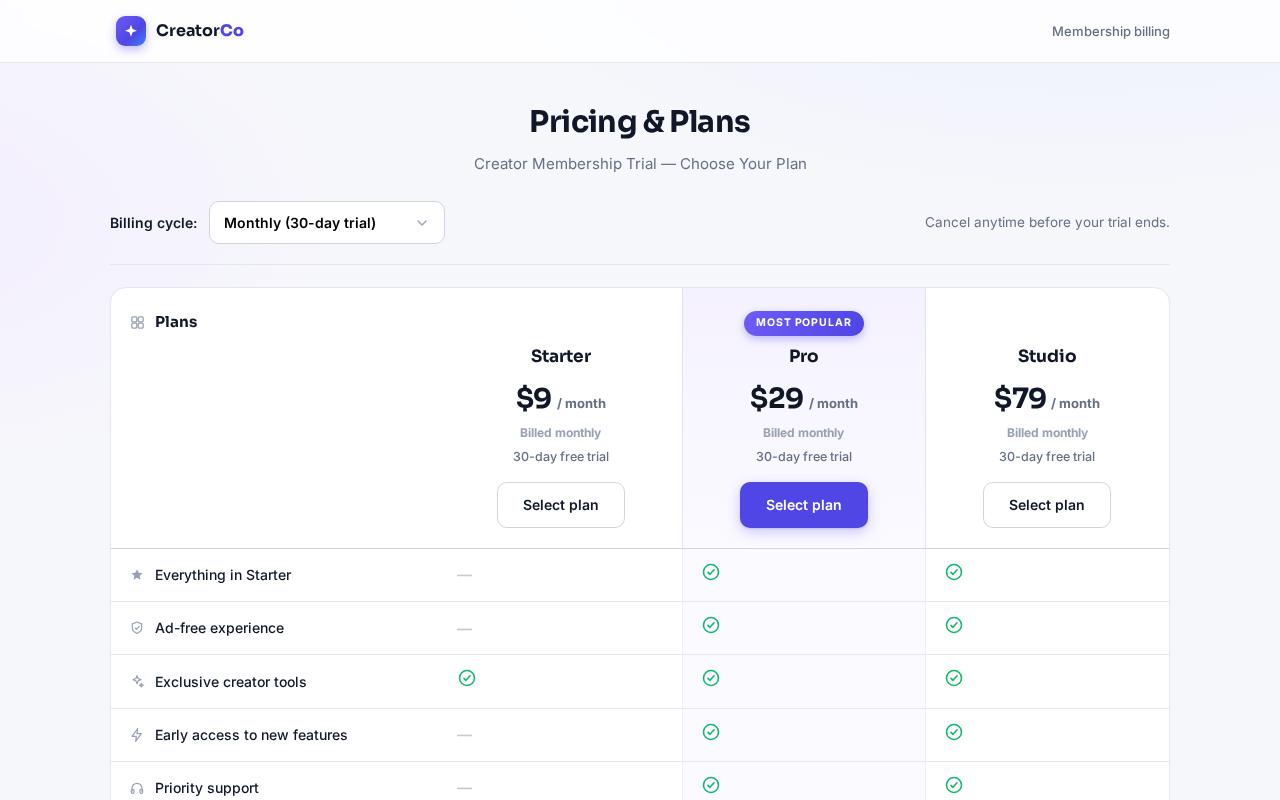Click the CreatorCo sparkle logo icon
Image resolution: width=1280 pixels, height=800 pixels.
[x=131, y=31]
